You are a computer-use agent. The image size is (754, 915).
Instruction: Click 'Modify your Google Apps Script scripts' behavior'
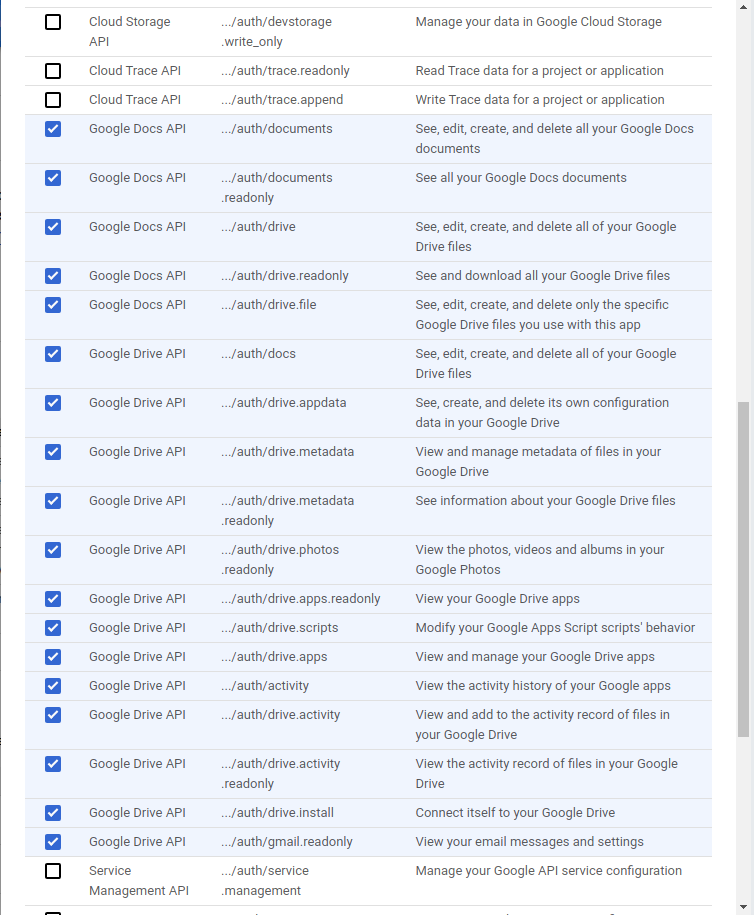tap(555, 628)
